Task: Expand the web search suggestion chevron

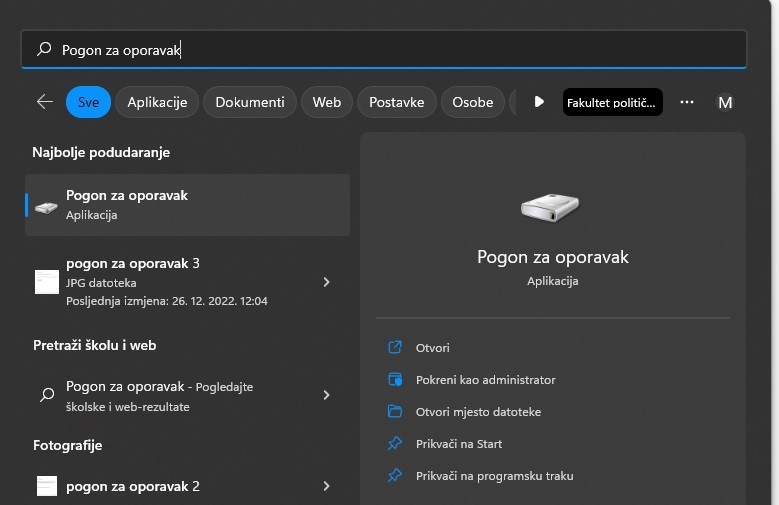Action: [326, 395]
